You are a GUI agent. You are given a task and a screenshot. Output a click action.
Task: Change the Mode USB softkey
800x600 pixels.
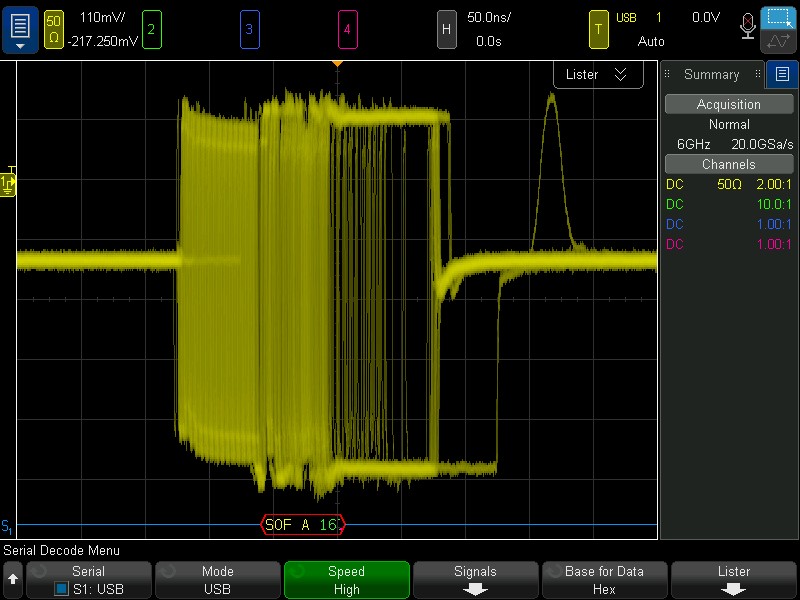point(218,580)
